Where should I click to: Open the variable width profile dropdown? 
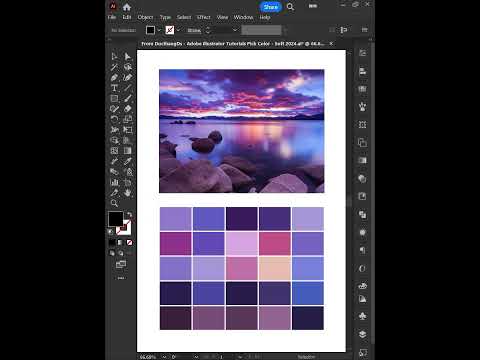tap(285, 30)
